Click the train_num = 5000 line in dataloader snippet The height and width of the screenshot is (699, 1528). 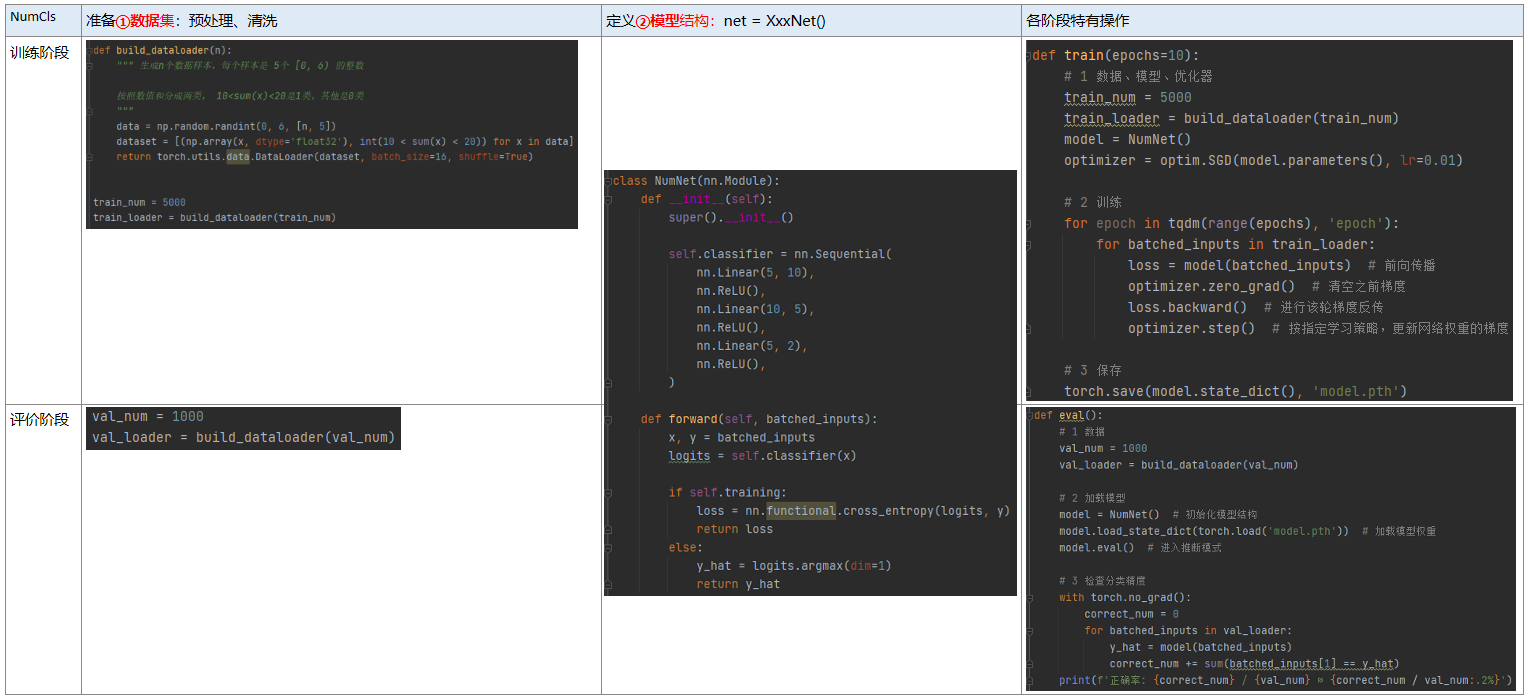(139, 202)
